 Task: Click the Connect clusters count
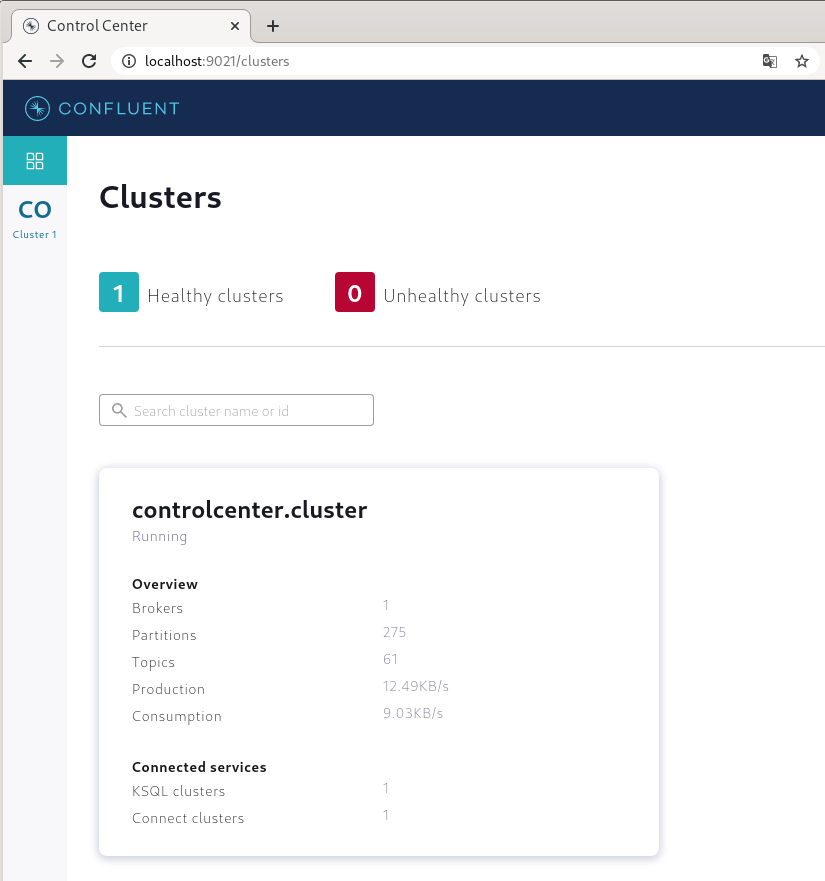(386, 815)
